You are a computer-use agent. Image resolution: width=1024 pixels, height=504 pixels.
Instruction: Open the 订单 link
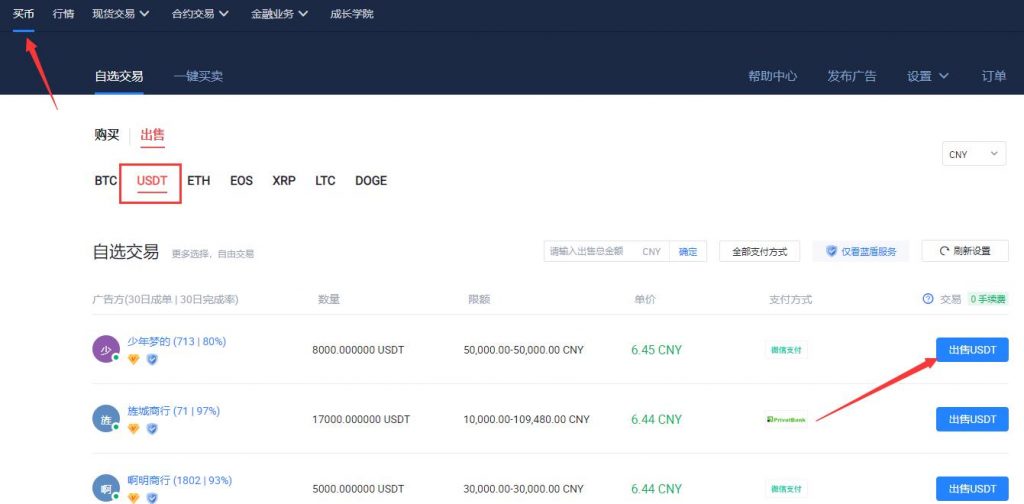tap(994, 76)
